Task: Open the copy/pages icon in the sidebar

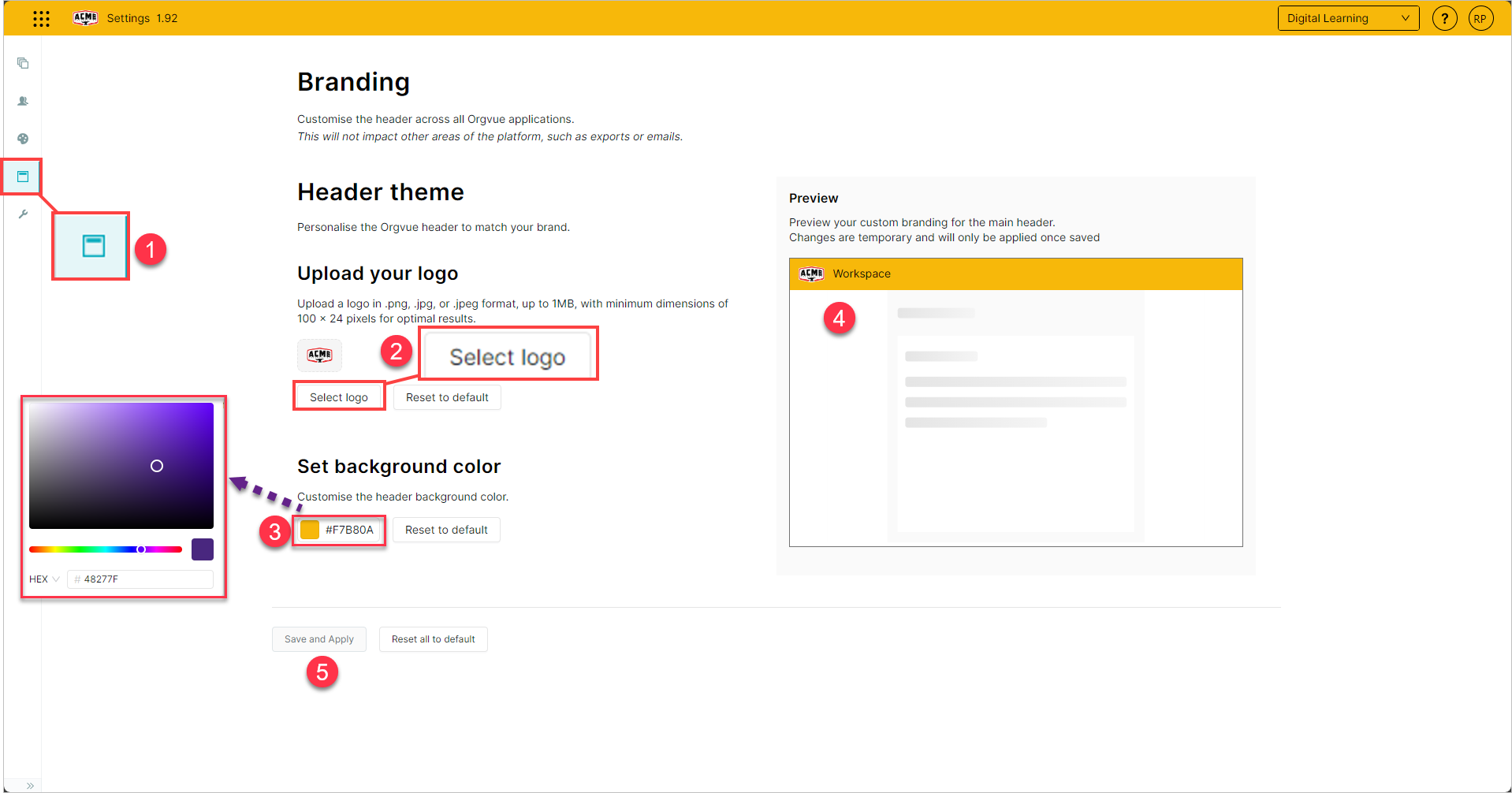Action: pyautogui.click(x=23, y=63)
